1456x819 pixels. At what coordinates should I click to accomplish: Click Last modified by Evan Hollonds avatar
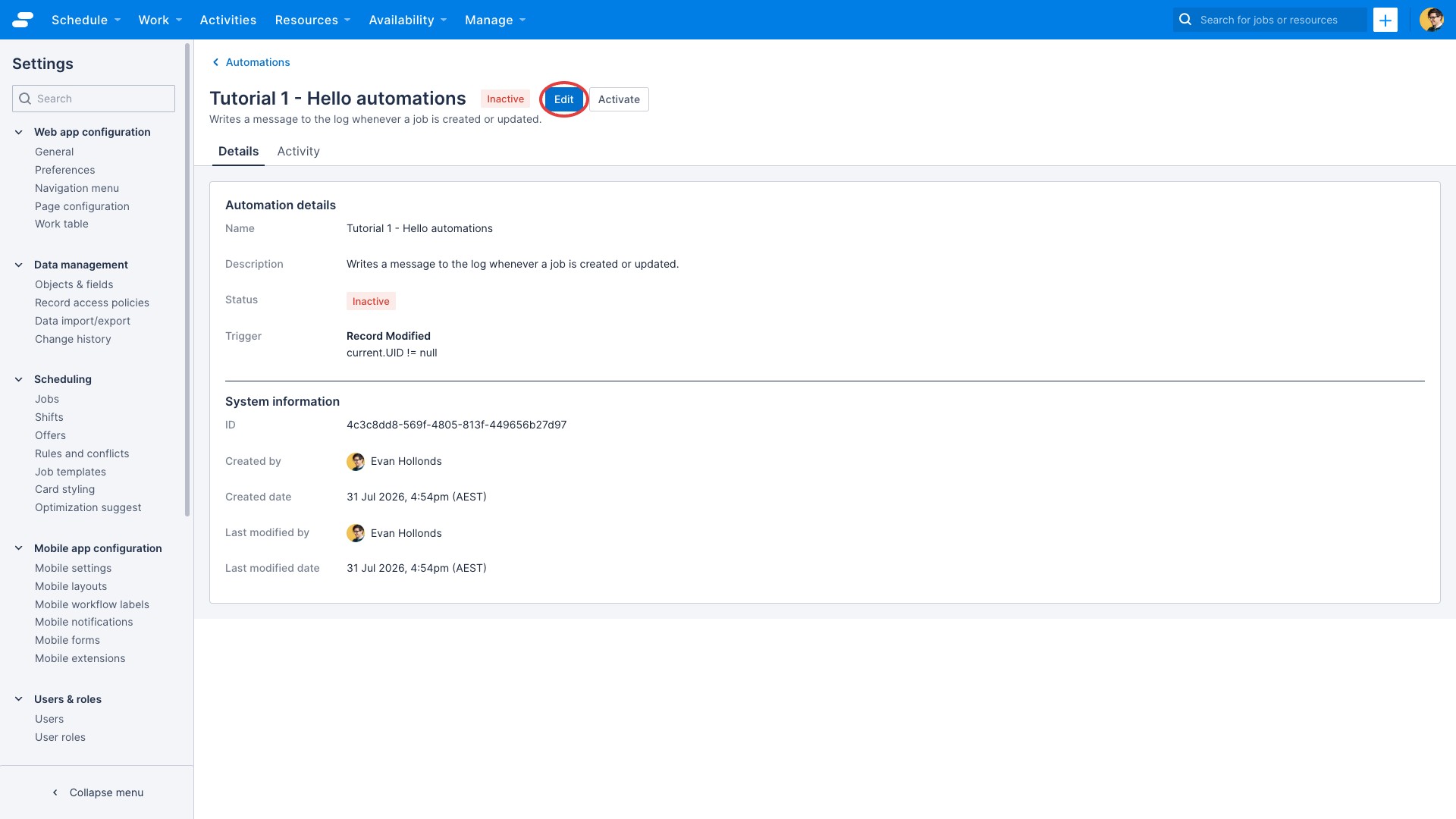(356, 533)
